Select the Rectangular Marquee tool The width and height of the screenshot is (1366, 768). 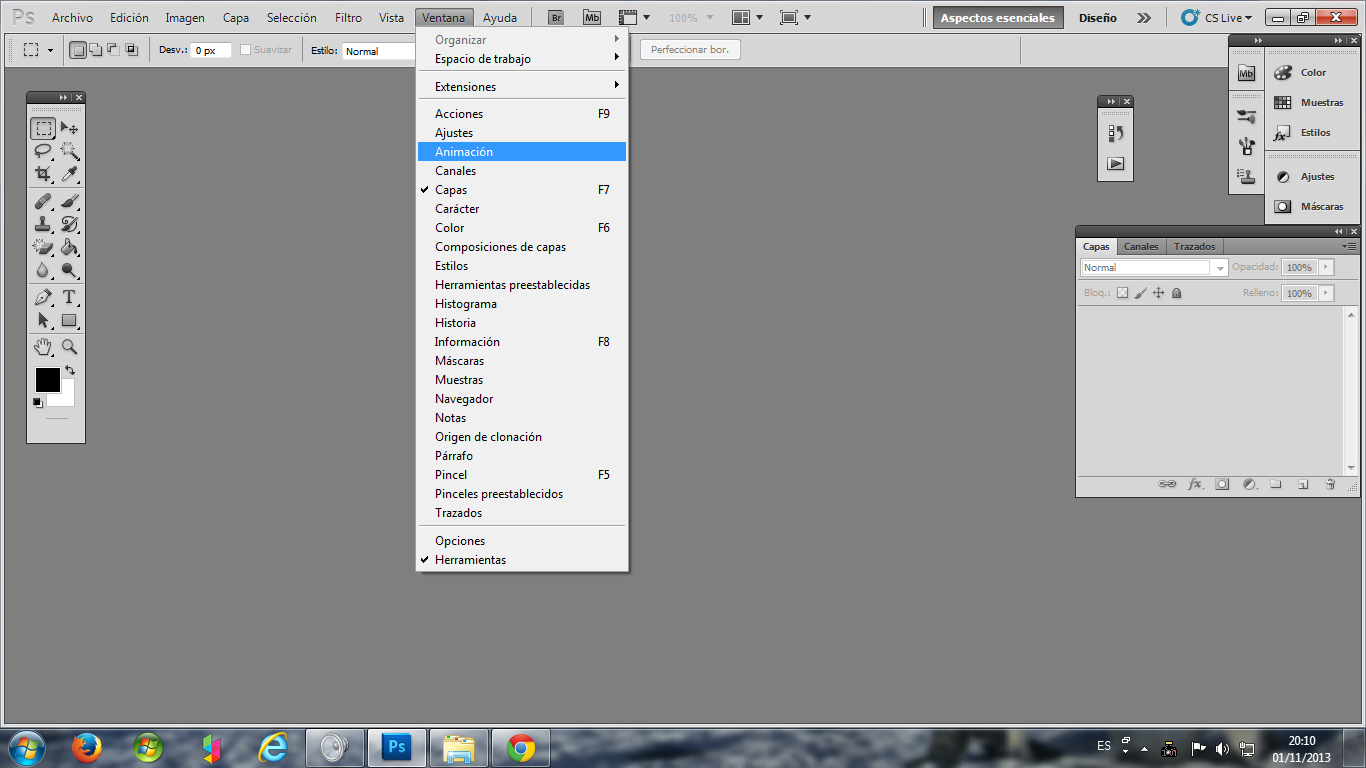coord(44,127)
